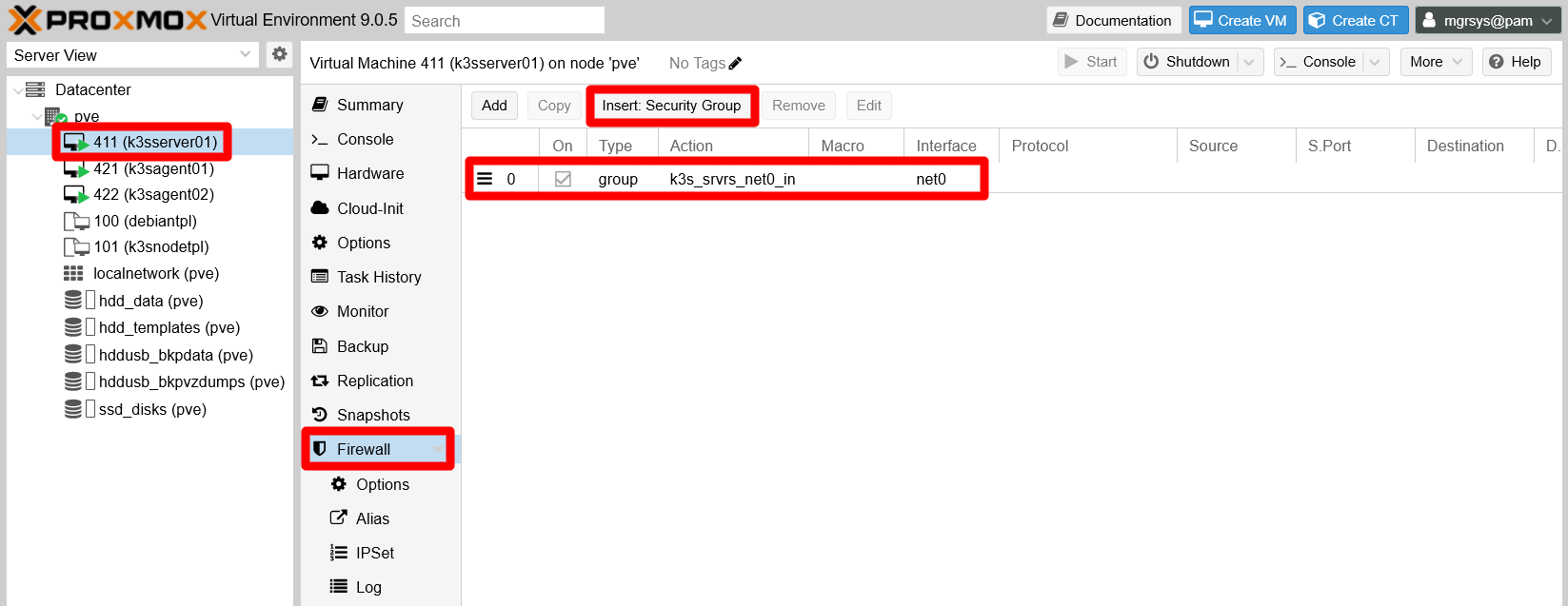Open the More dropdown menu

1437,62
